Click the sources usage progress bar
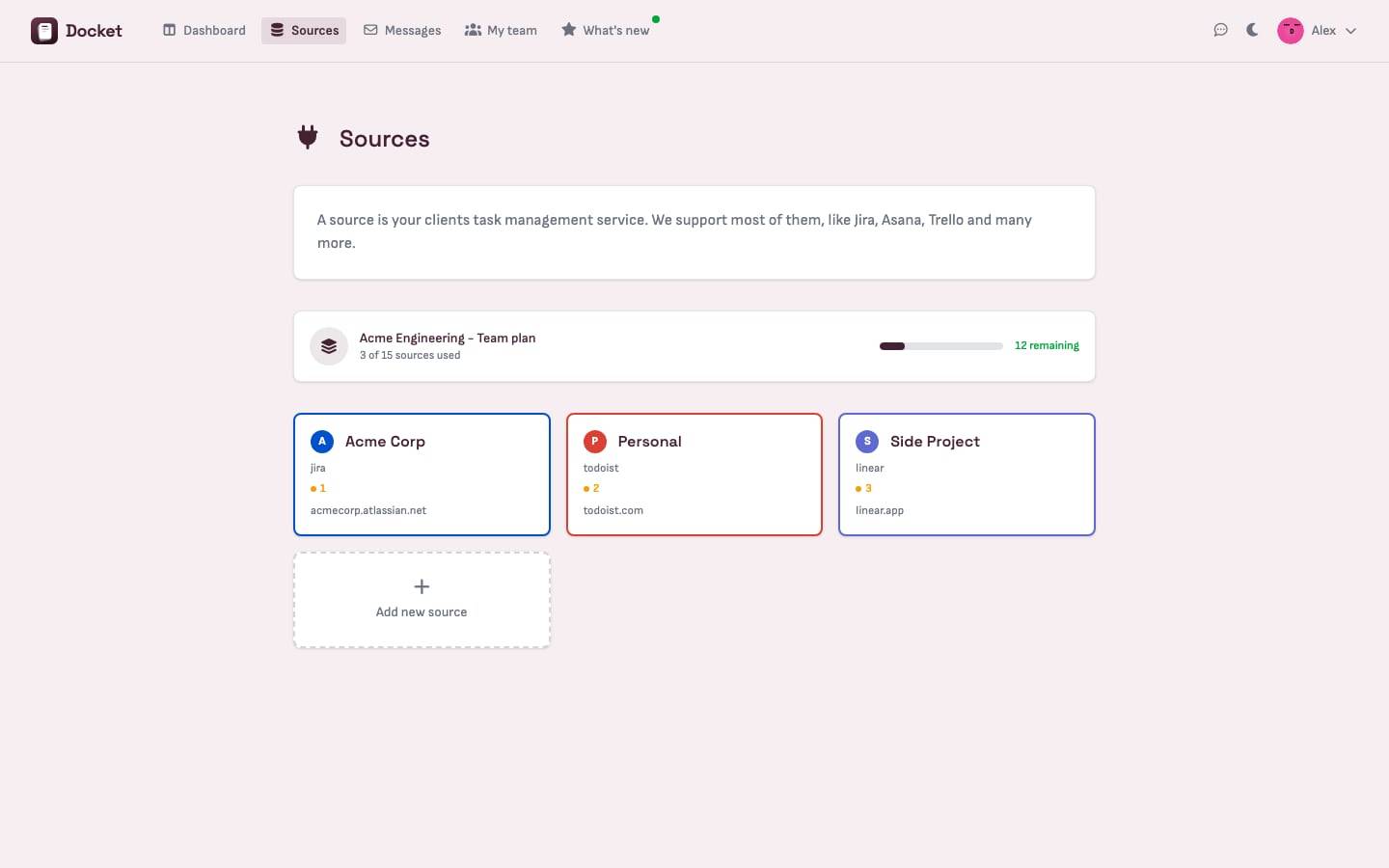 (940, 346)
